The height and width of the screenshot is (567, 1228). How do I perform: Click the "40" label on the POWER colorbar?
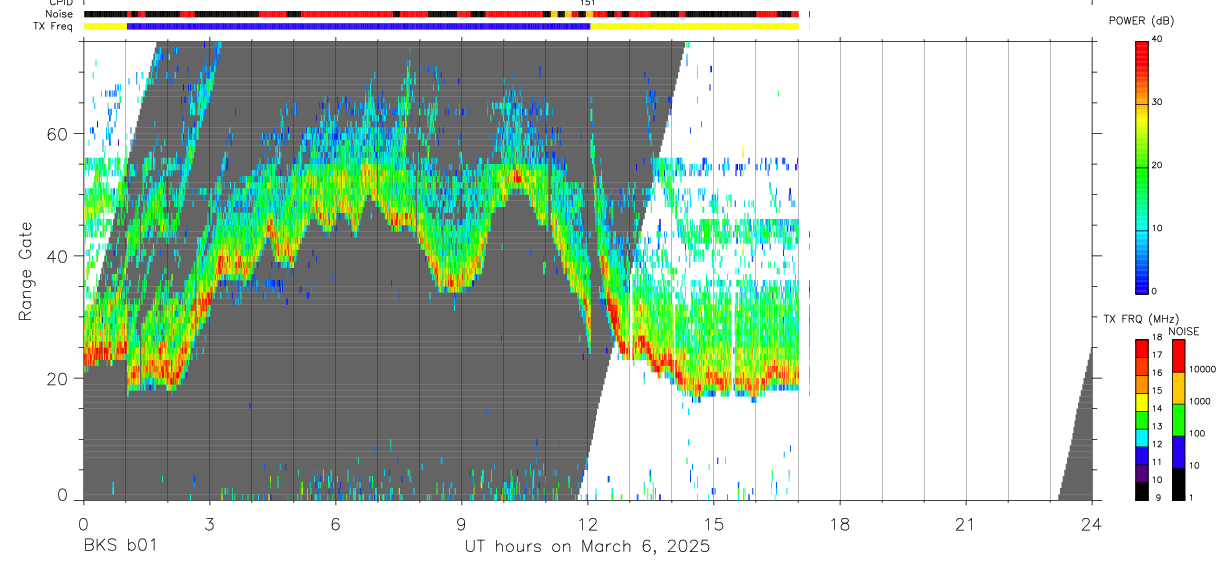pyautogui.click(x=1159, y=39)
